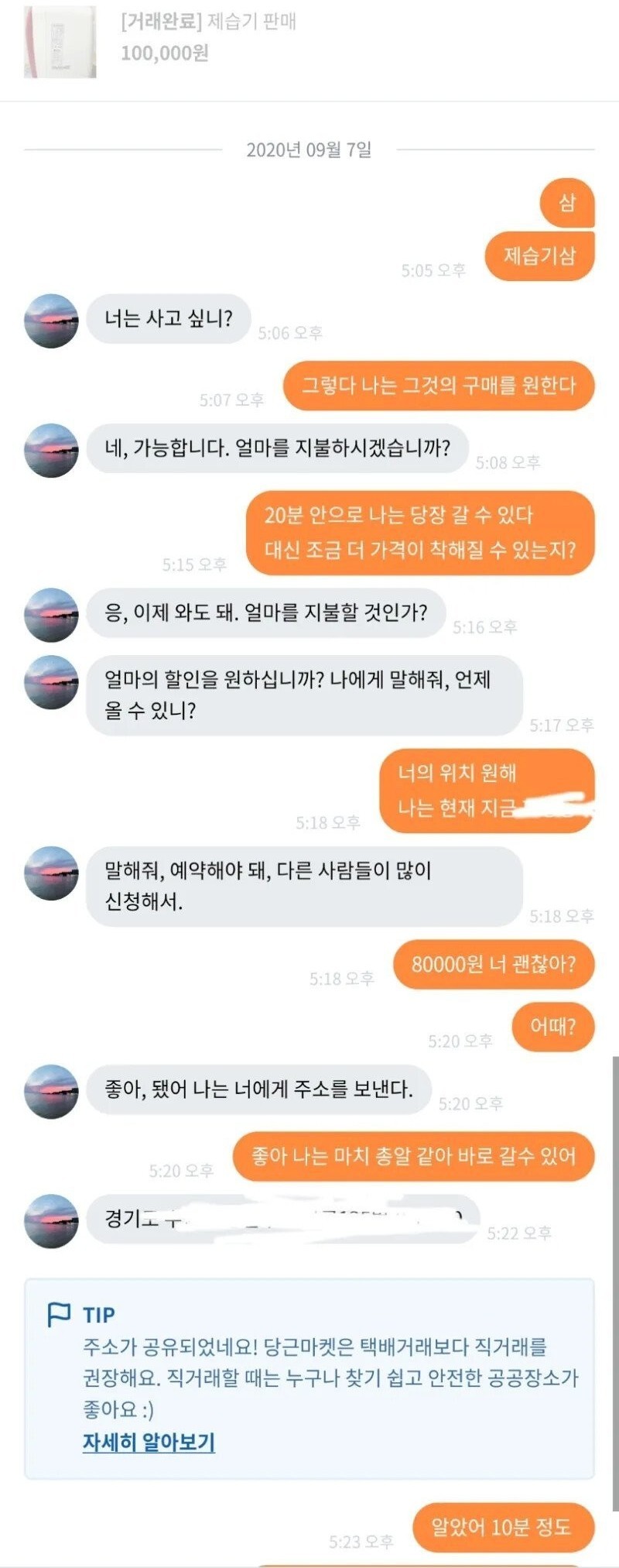Image resolution: width=619 pixels, height=1568 pixels.
Task: Open the 제습기 판매 listing title
Action: click(209, 22)
